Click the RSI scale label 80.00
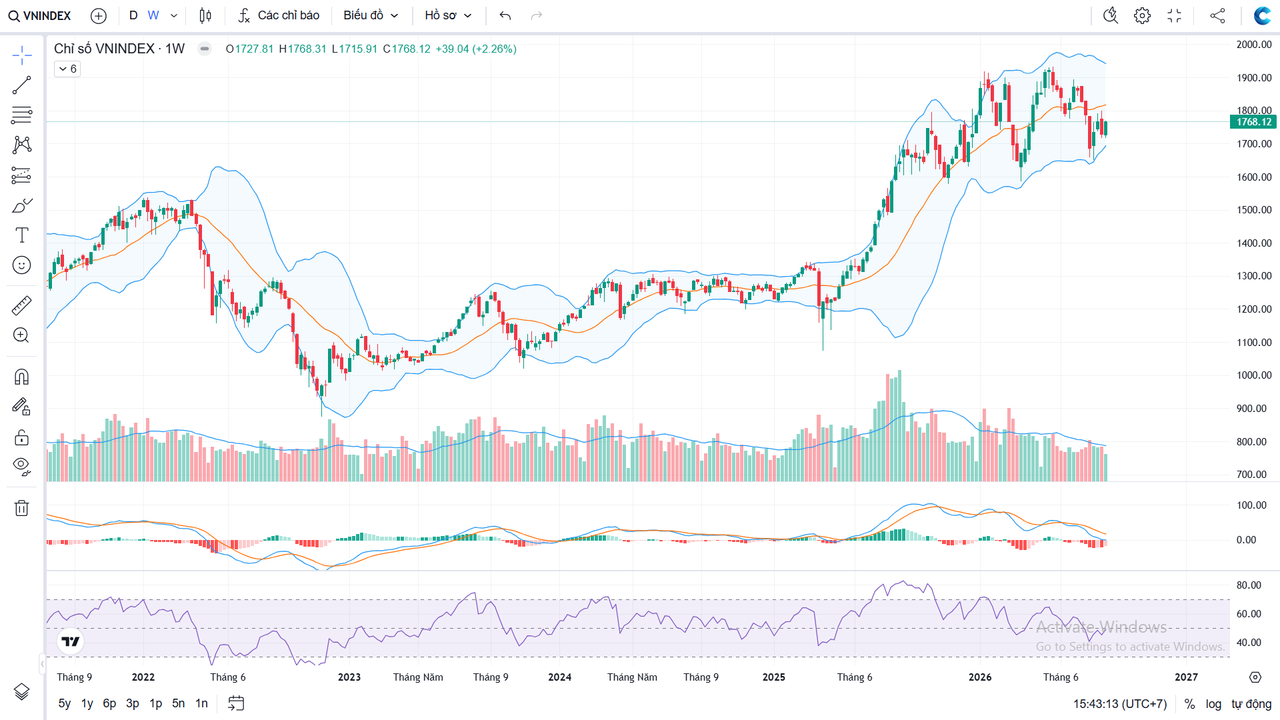The height and width of the screenshot is (720, 1280). tap(1248, 585)
